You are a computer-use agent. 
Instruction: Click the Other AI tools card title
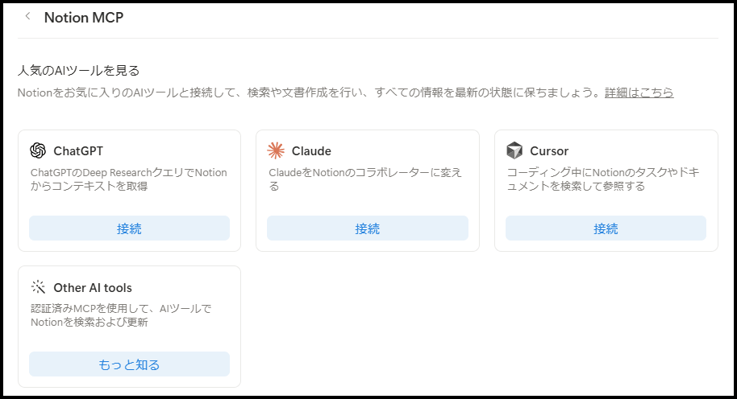(x=93, y=287)
